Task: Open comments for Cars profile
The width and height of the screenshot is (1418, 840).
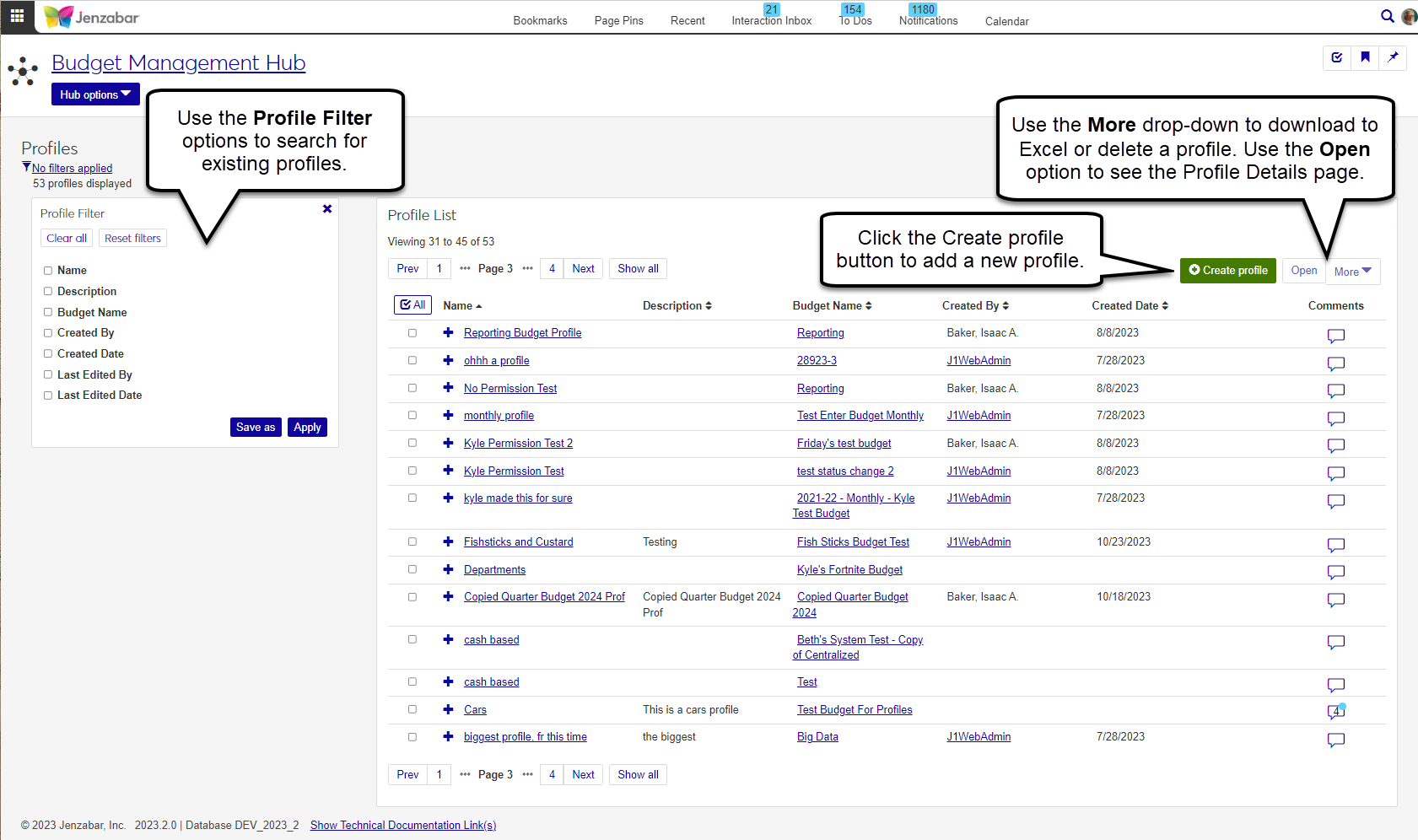Action: 1335,712
